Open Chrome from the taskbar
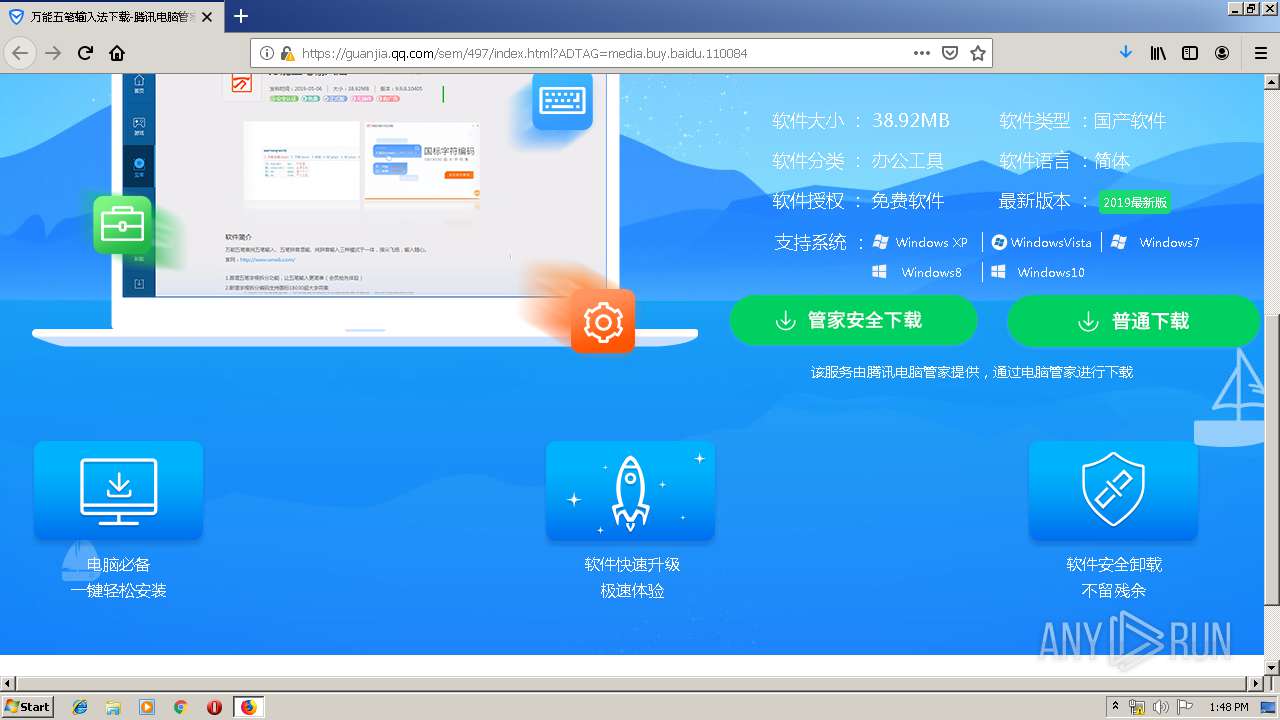The image size is (1280, 720). tap(180, 707)
